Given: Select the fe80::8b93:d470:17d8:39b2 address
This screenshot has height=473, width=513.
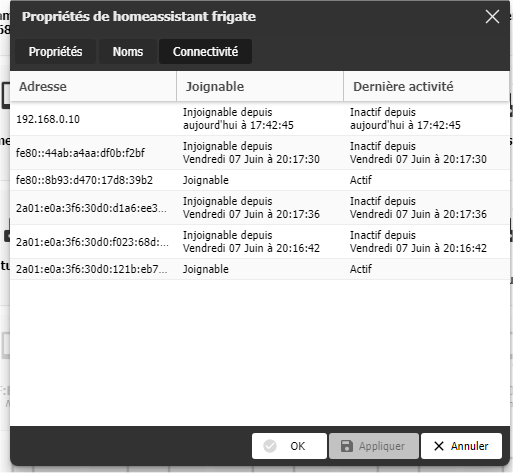Looking at the screenshot, I should pos(84,180).
